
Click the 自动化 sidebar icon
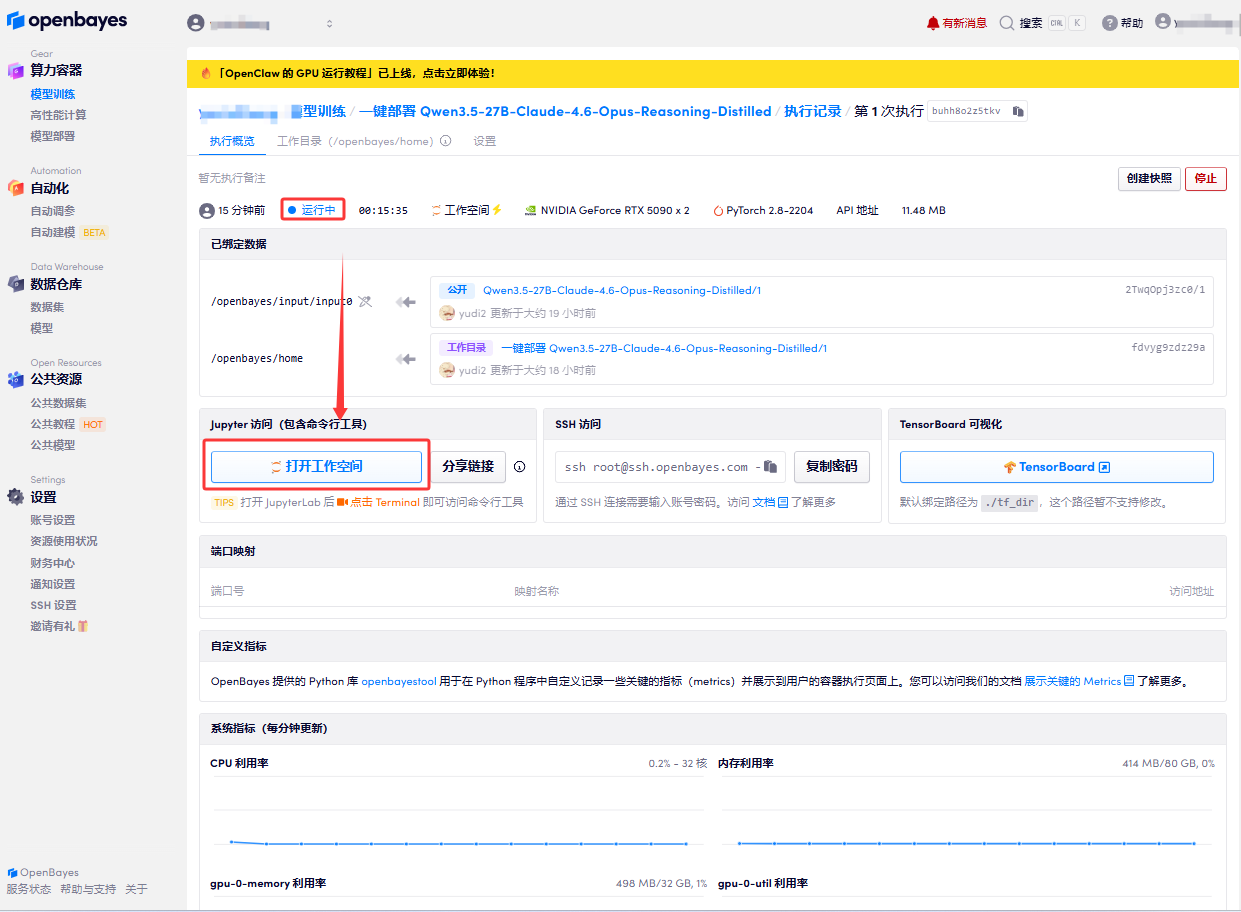click(16, 188)
